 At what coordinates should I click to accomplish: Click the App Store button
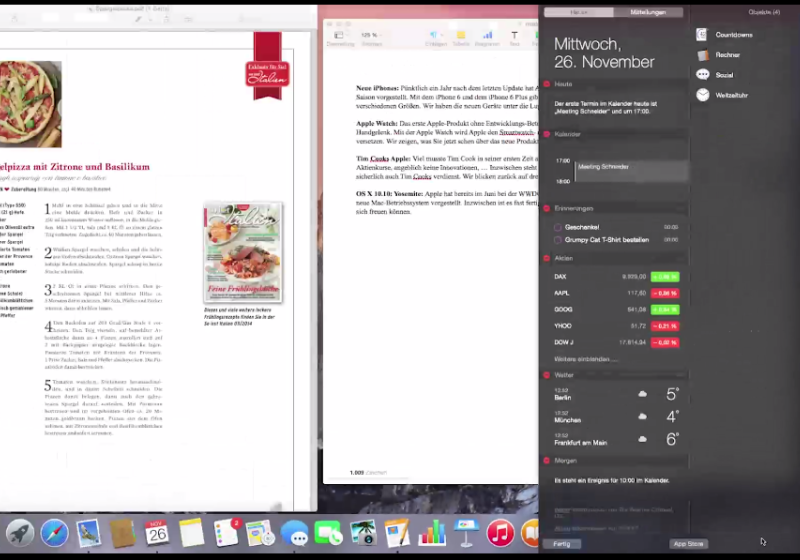click(x=688, y=544)
